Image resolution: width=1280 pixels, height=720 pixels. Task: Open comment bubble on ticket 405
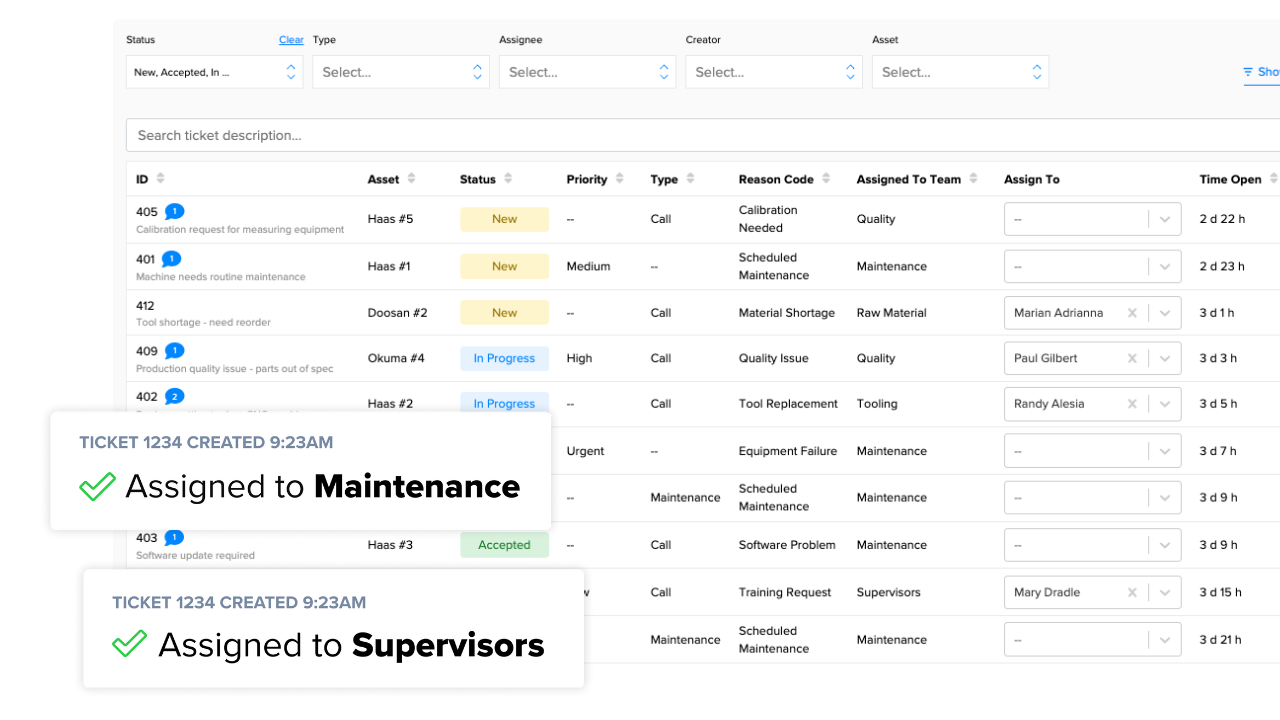point(174,212)
